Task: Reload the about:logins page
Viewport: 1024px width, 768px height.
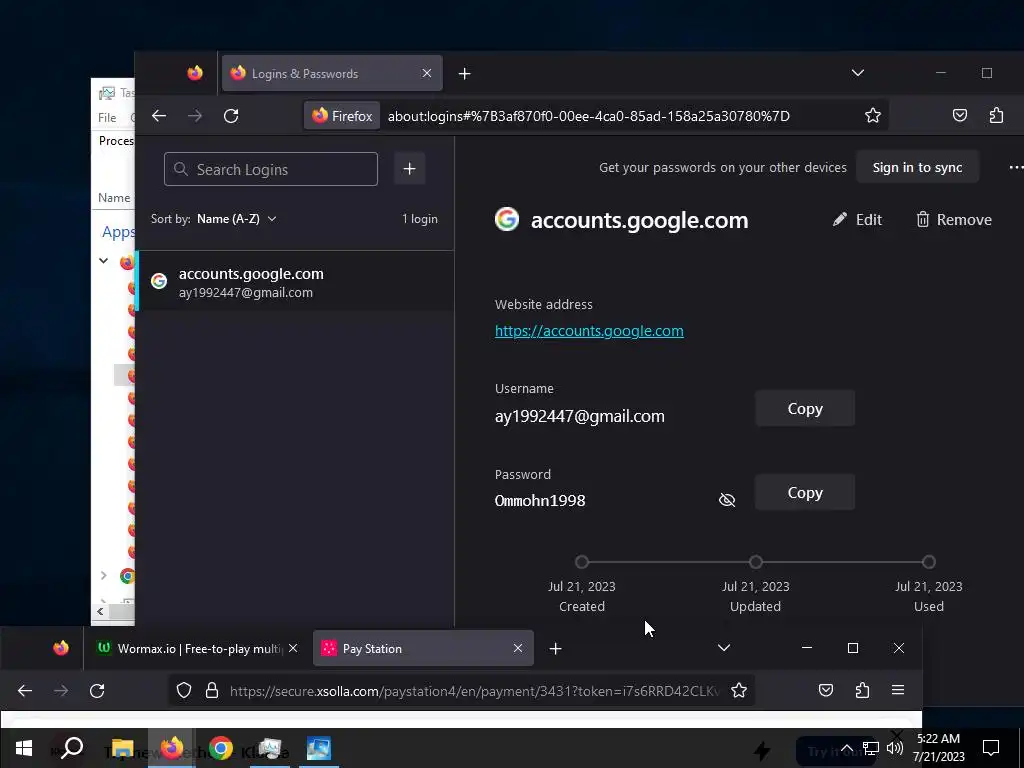Action: point(231,116)
